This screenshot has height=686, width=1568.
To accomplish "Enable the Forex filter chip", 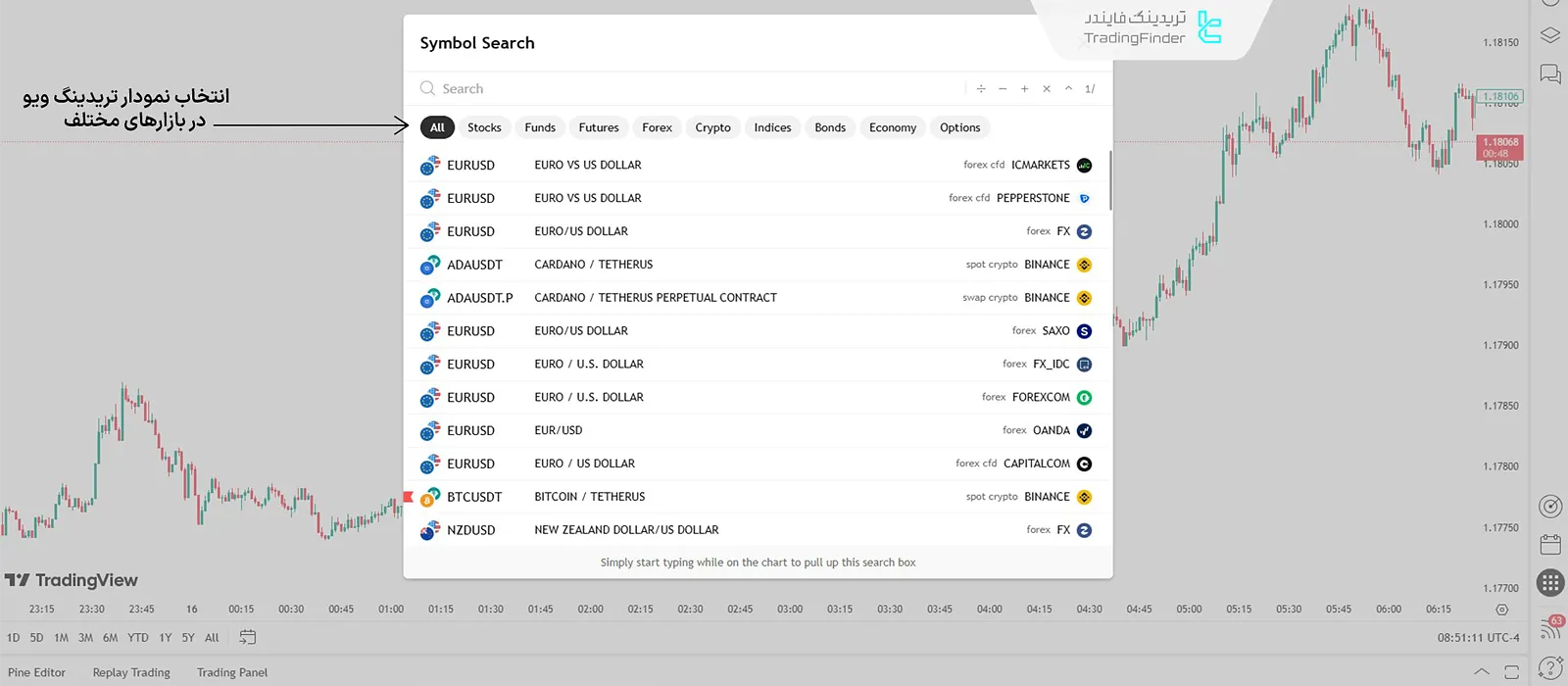I will [657, 127].
